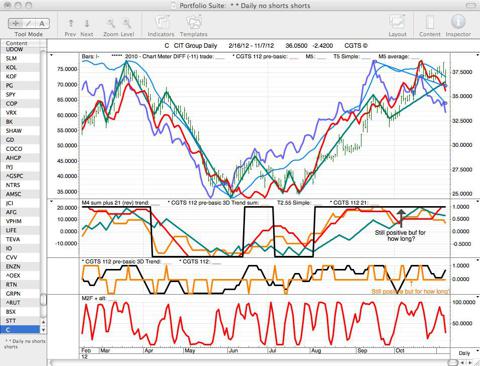Select the line drawing tool in Tool Mode
This screenshot has width=480, height=366.
29,23
